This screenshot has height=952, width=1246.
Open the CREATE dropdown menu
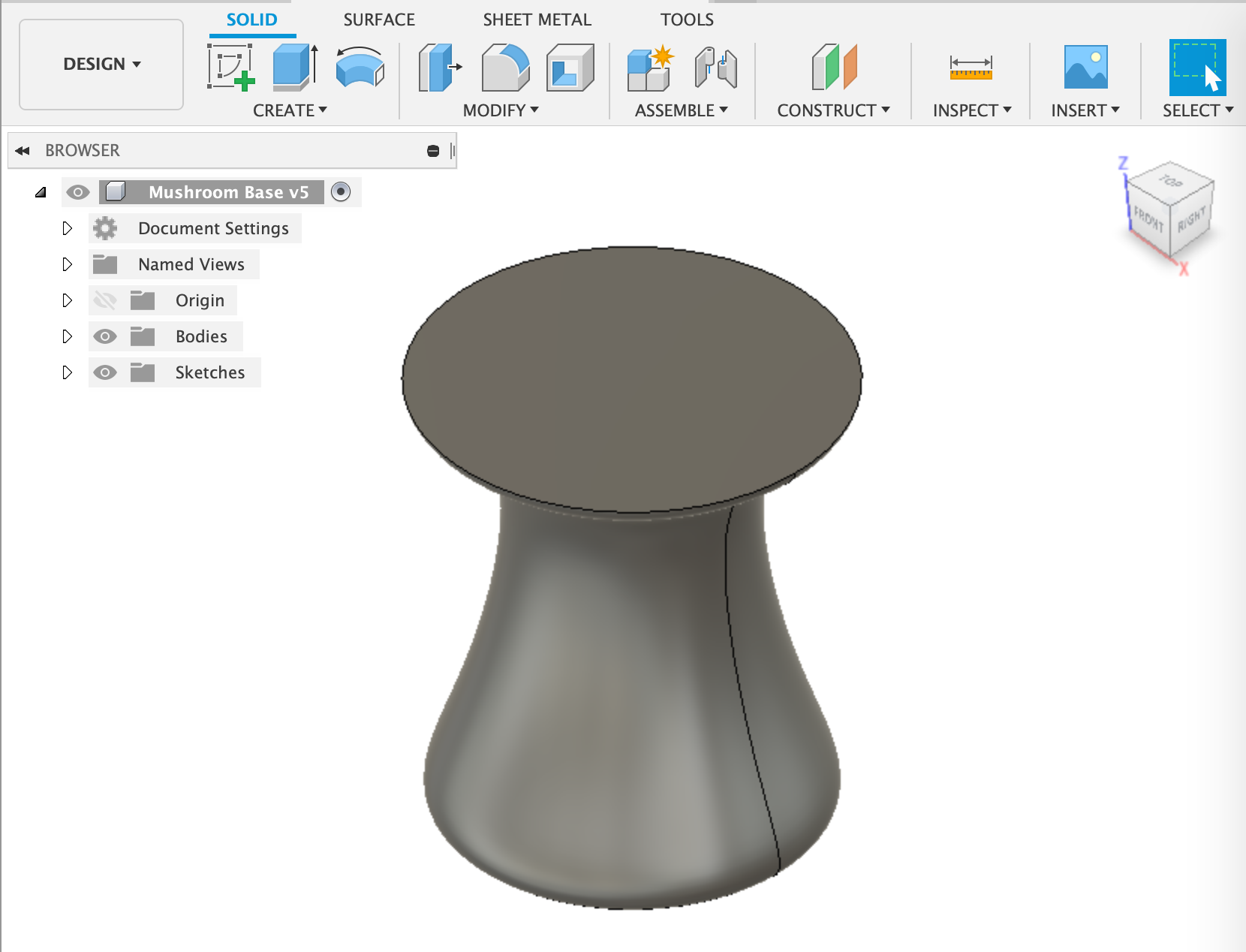(290, 110)
